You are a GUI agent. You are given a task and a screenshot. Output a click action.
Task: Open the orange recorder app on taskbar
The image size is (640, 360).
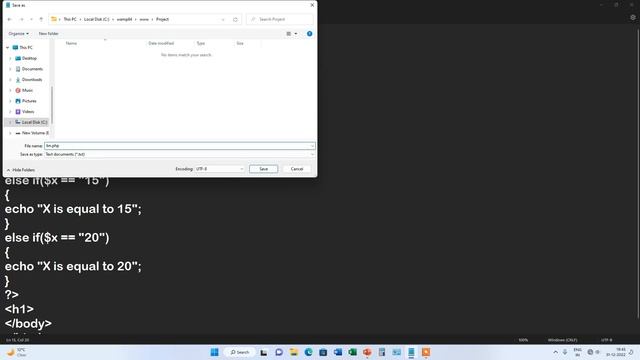(x=426, y=352)
